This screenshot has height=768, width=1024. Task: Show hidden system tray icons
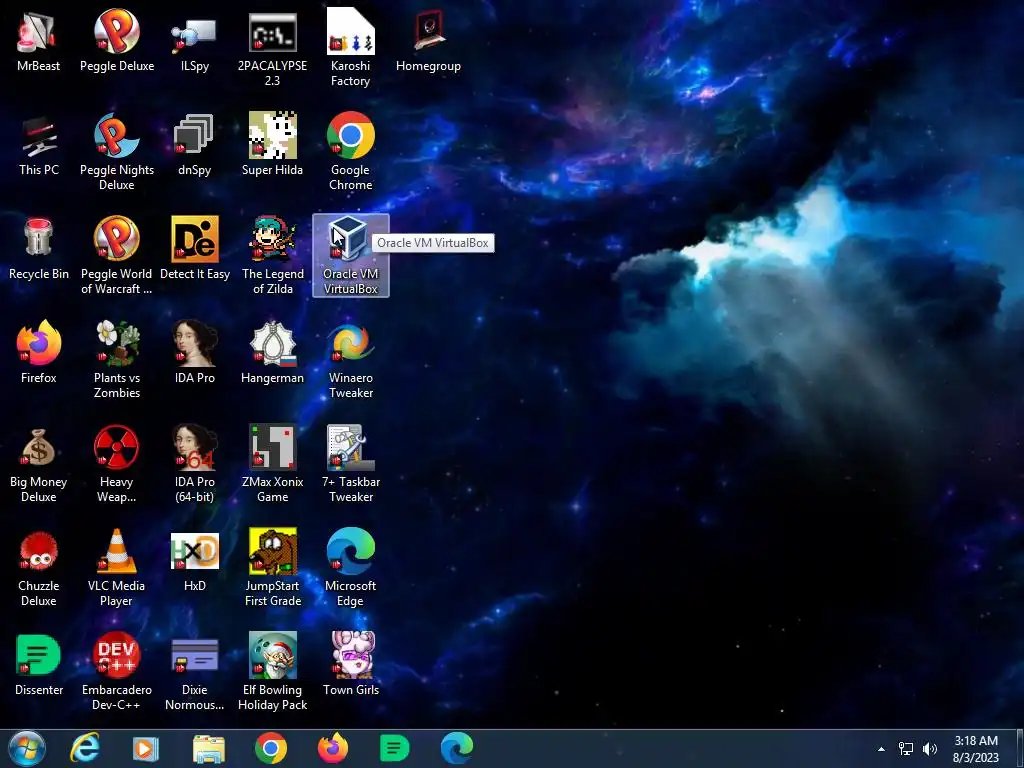point(881,749)
